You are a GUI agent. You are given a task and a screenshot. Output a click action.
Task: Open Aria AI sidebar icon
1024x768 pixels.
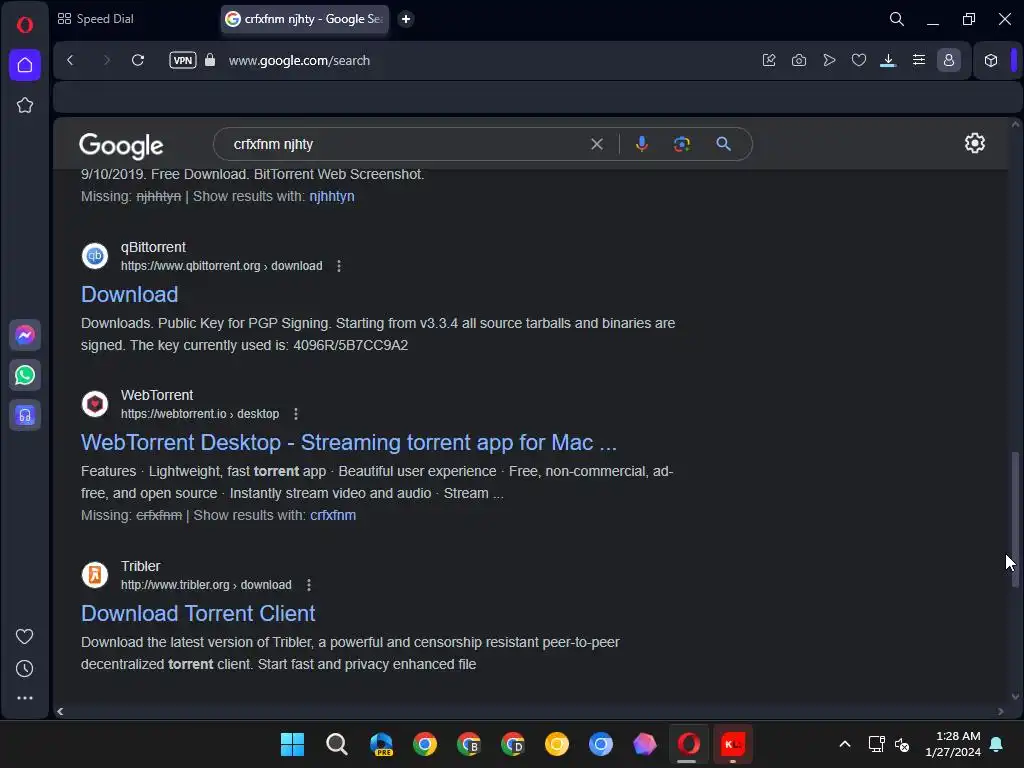pyautogui.click(x=25, y=415)
